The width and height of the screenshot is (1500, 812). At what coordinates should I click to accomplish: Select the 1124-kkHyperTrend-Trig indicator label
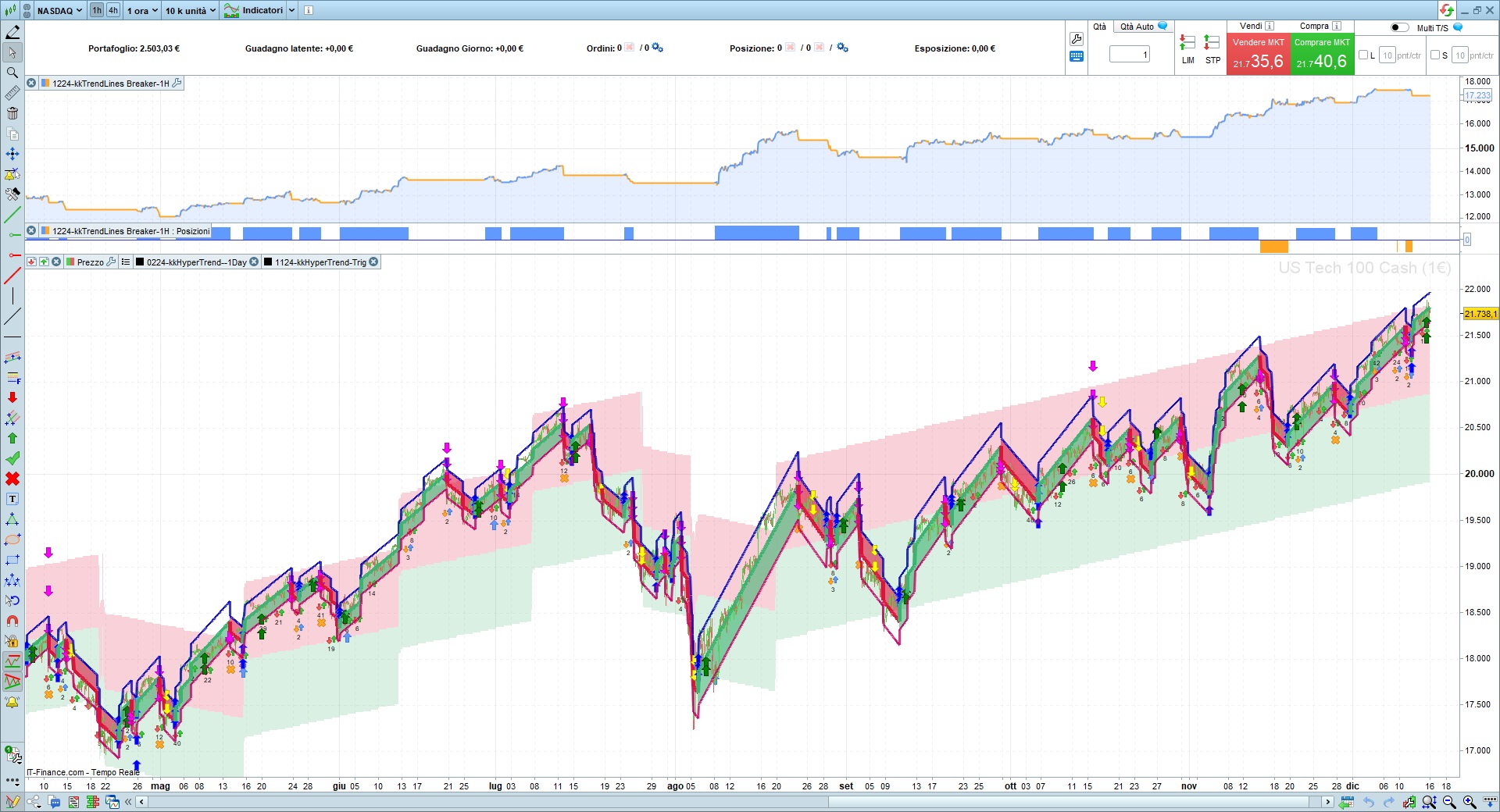(320, 262)
